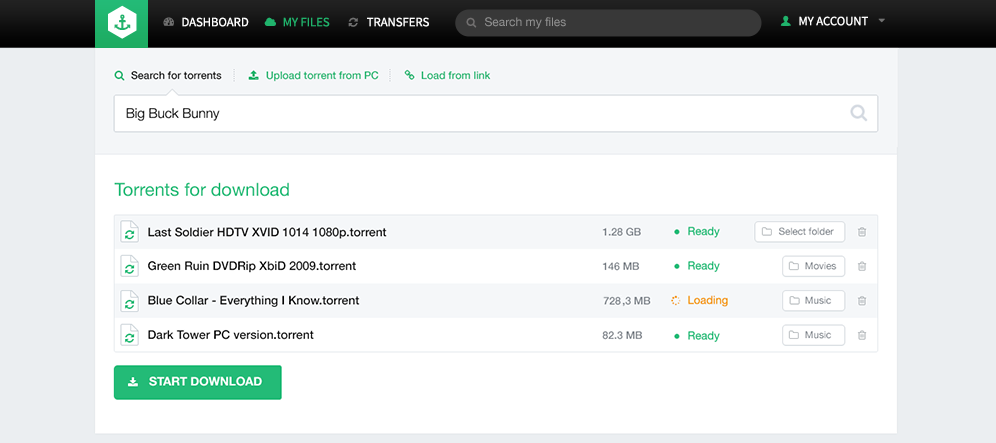
Task: Choose the Load from link option
Action: point(447,76)
